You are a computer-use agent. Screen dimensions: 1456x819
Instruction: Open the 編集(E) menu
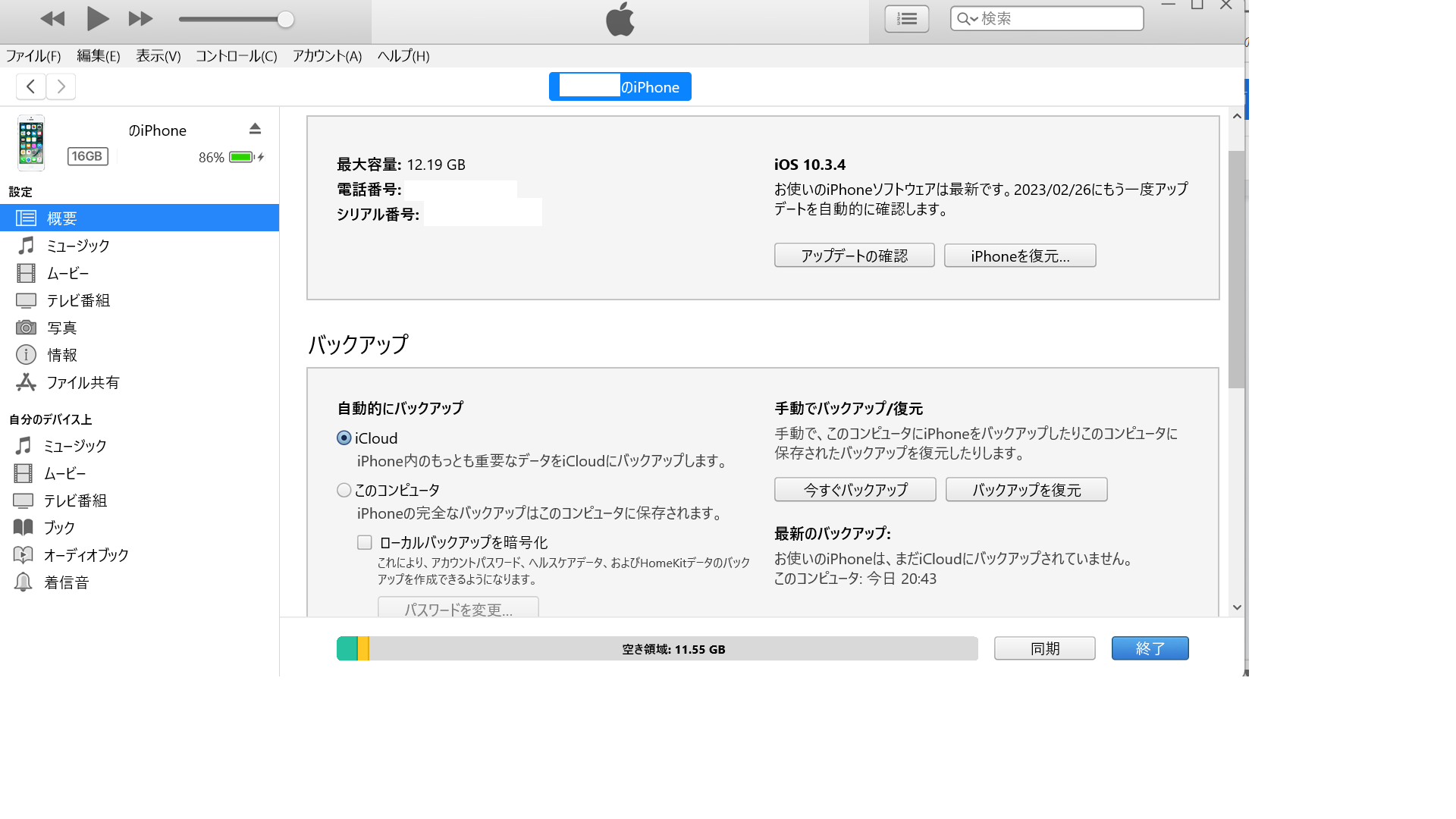tap(99, 56)
